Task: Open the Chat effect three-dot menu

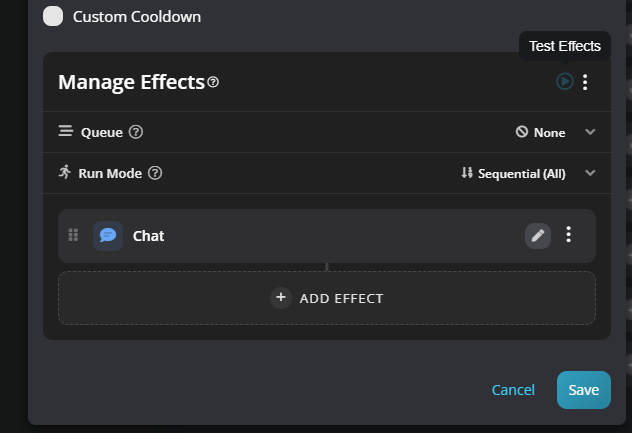Action: point(568,235)
